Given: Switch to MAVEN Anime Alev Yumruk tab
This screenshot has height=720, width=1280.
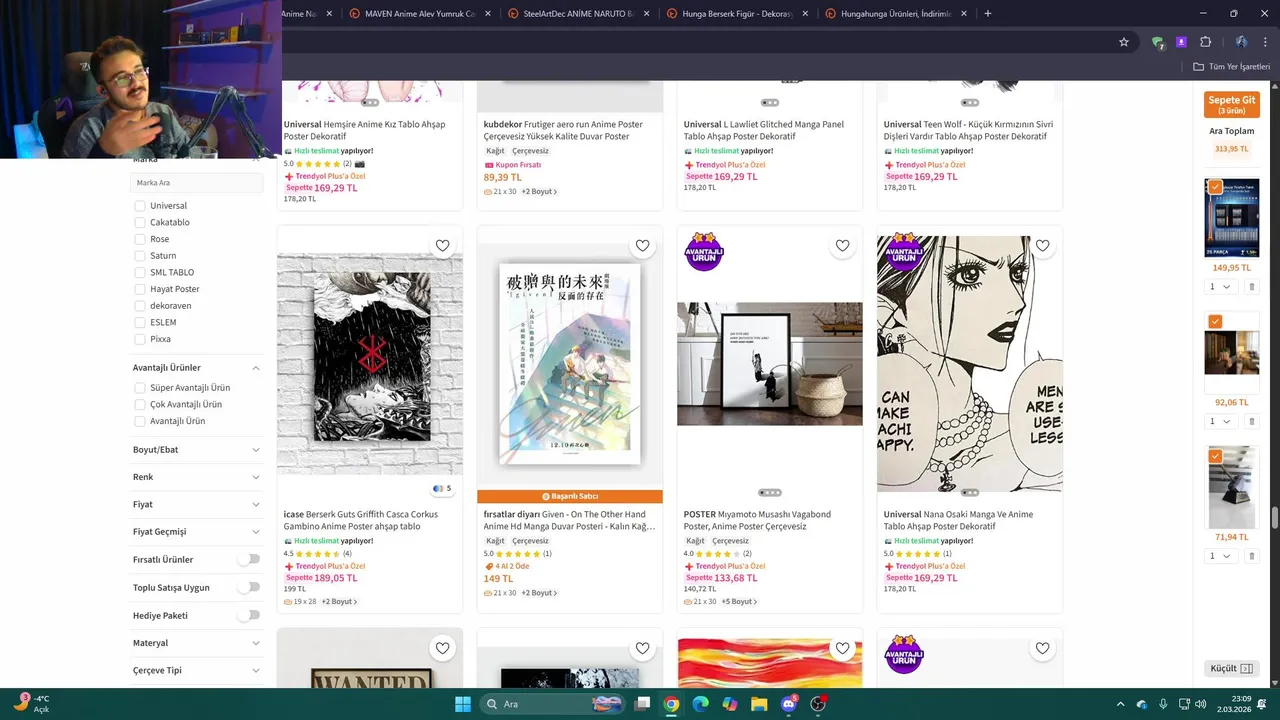Looking at the screenshot, I should [420, 14].
